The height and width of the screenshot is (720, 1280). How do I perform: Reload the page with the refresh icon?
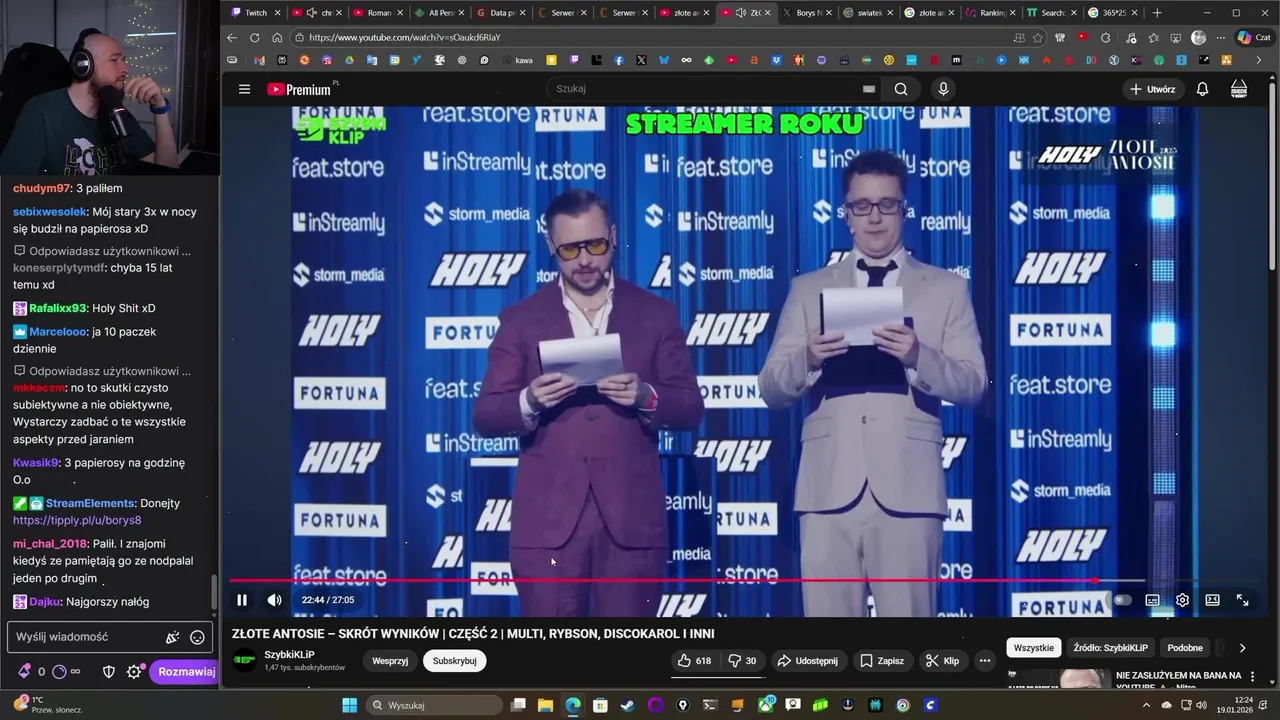(x=255, y=37)
